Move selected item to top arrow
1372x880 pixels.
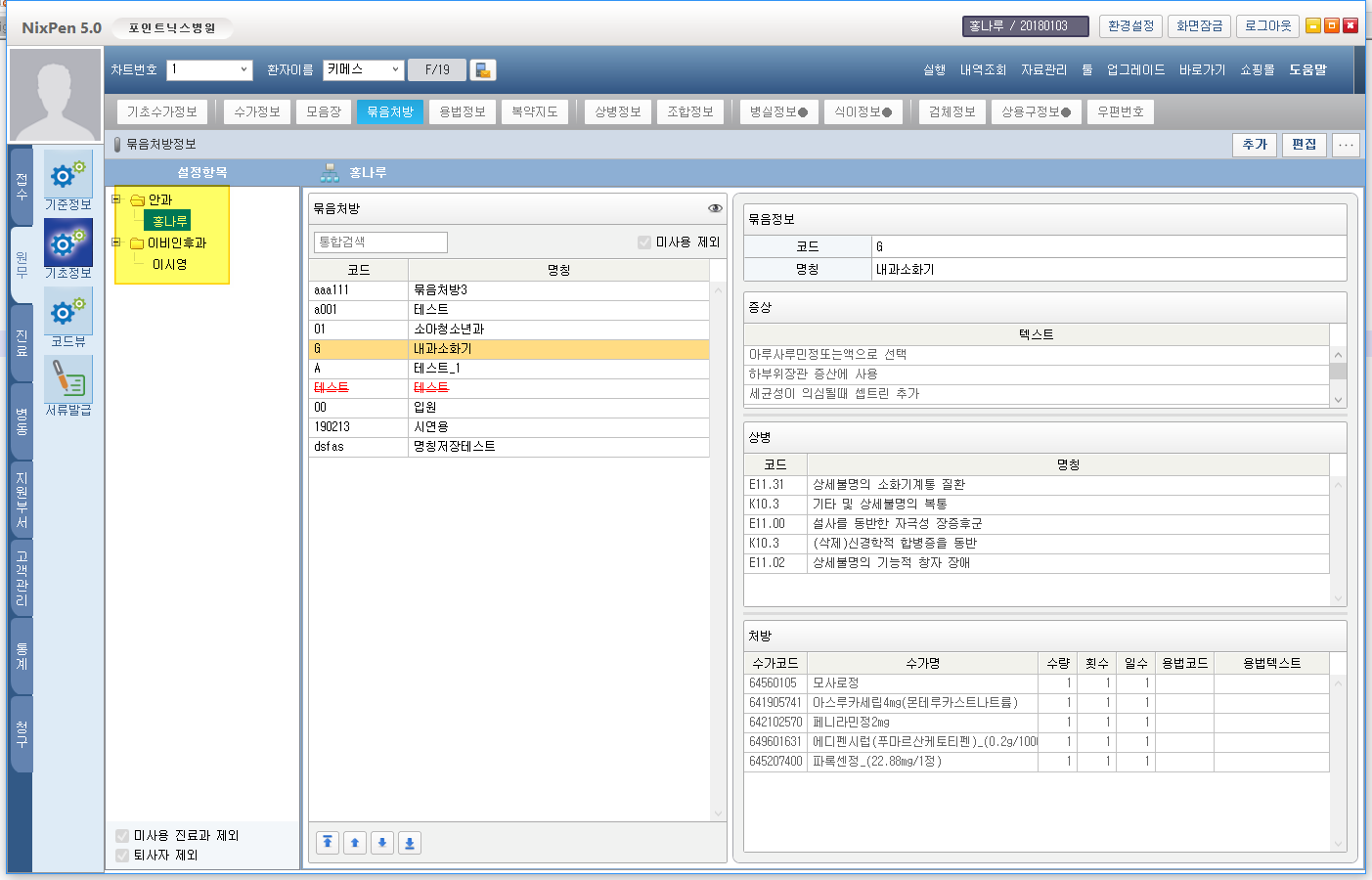tap(328, 843)
